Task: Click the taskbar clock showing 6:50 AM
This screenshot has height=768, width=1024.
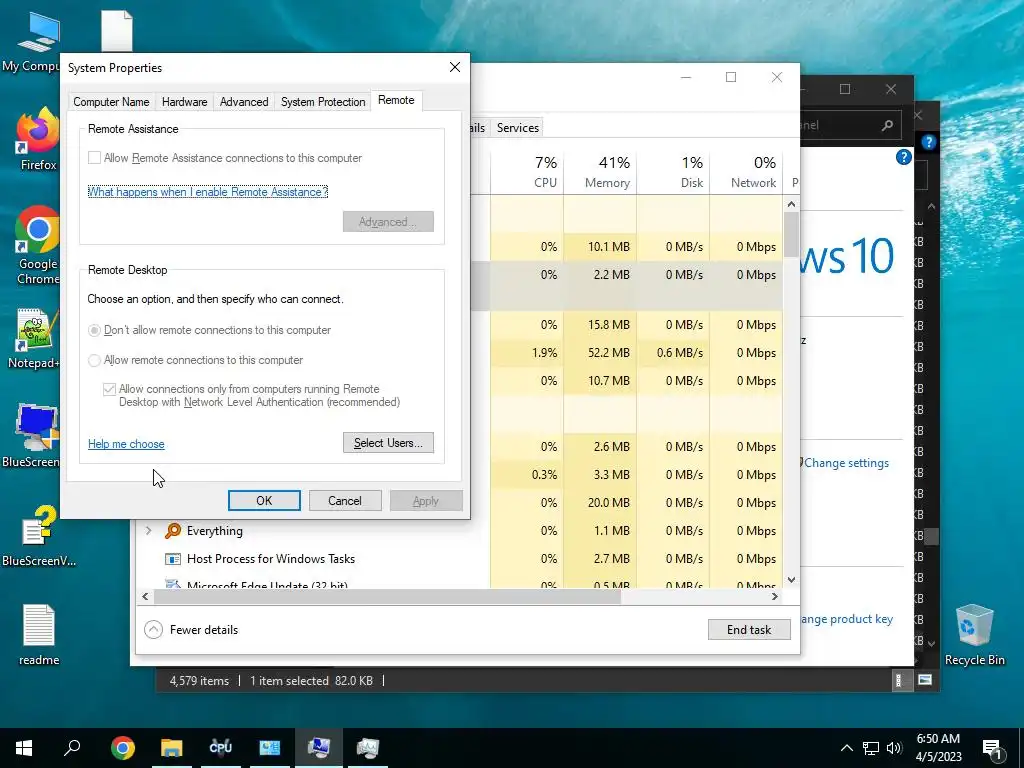Action: (938, 748)
